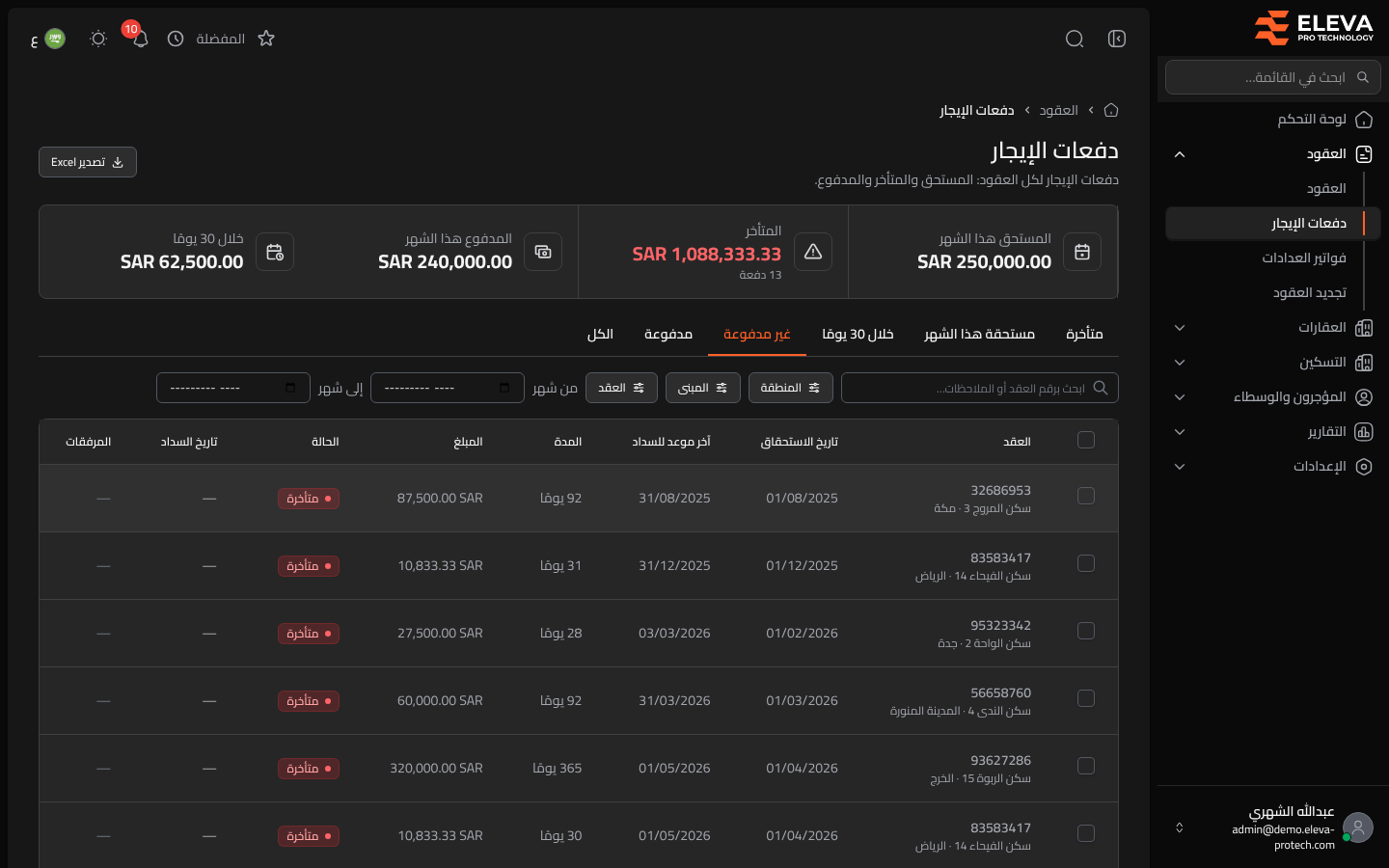Open the notifications bell

point(140,39)
